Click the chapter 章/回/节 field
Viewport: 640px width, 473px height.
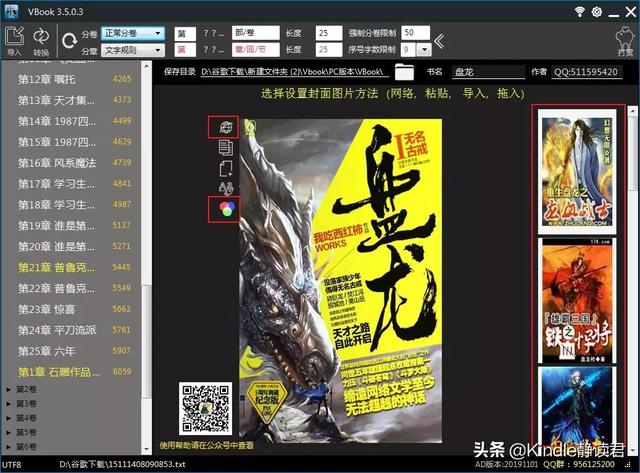[256, 50]
